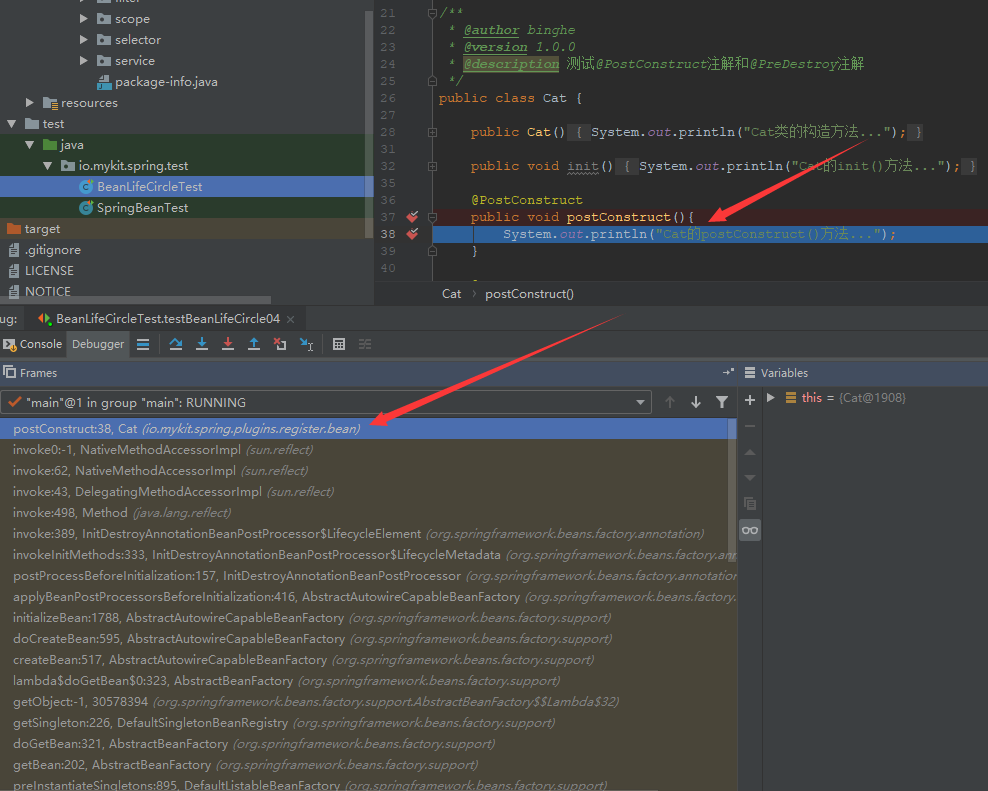Click postConstruct() in the editor breadcrumb
The height and width of the screenshot is (791, 988).
coord(529,294)
